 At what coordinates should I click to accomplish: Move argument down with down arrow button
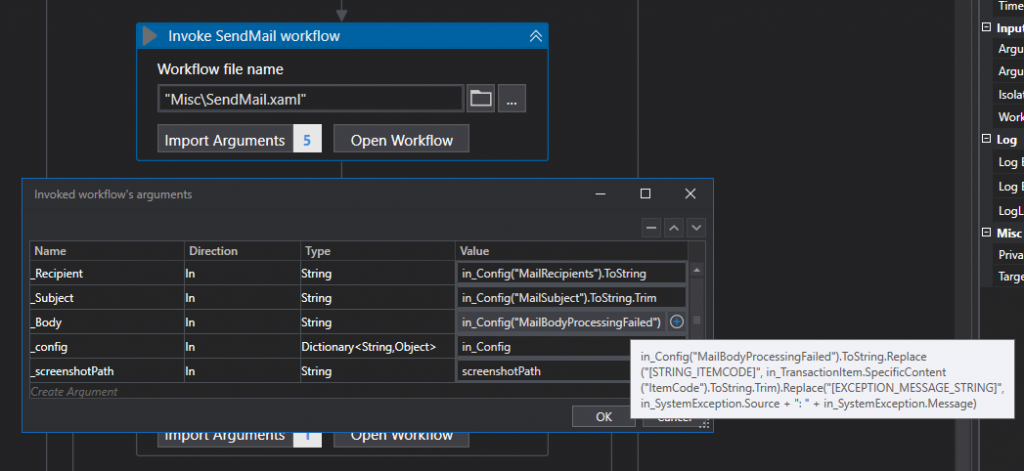coord(695,228)
